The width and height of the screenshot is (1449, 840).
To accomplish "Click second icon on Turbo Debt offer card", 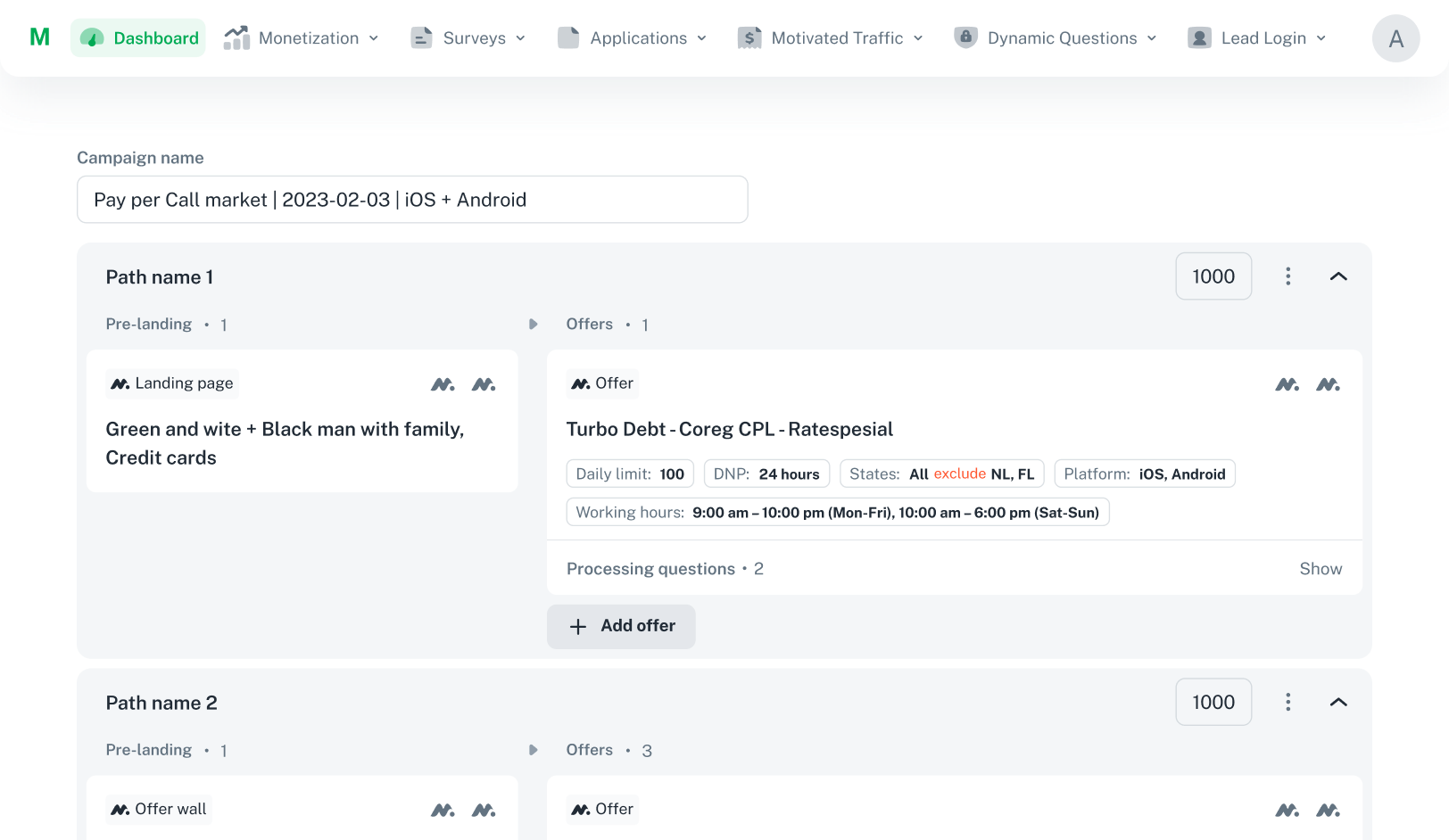I will tap(1329, 384).
